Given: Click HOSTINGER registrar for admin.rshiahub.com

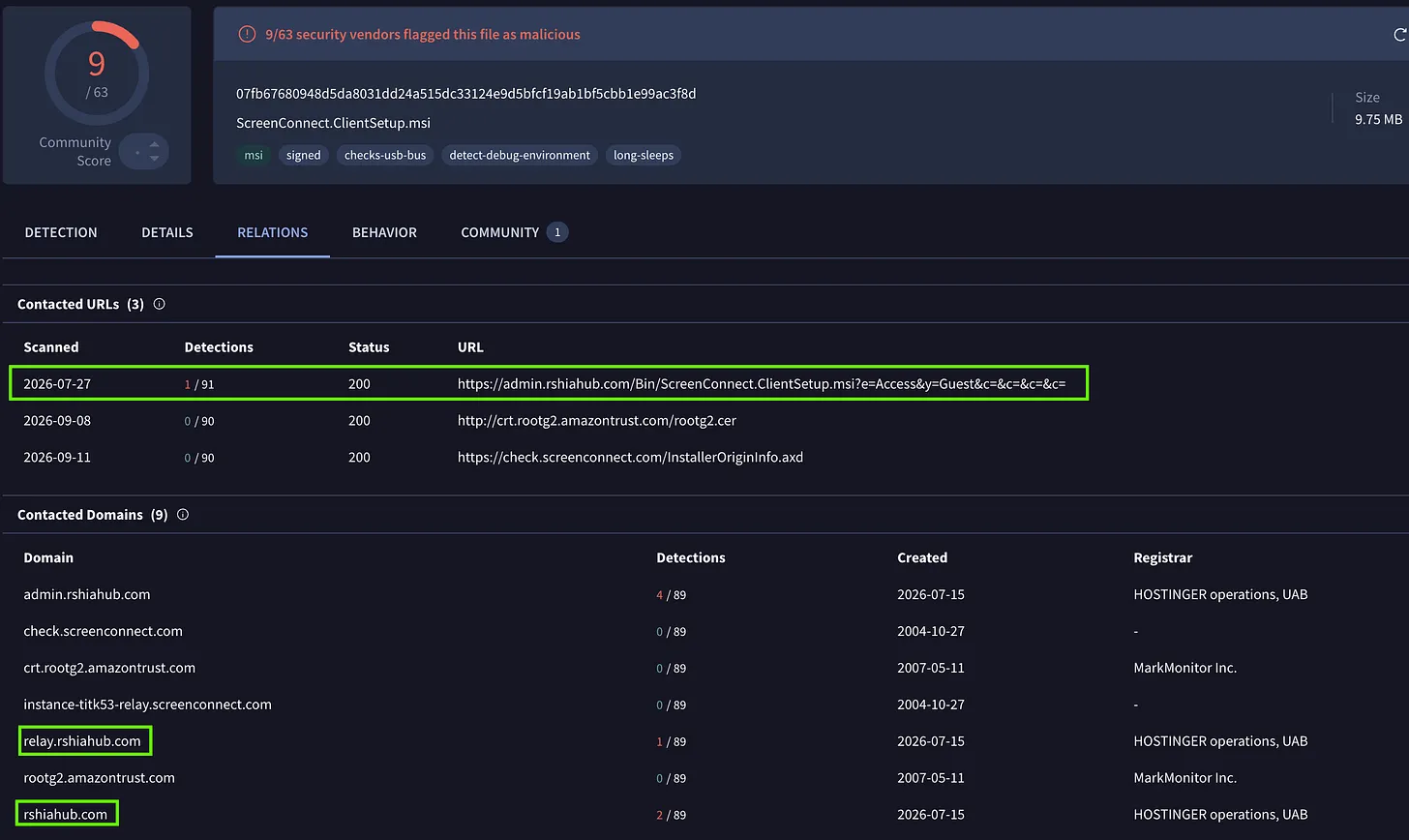Looking at the screenshot, I should click(x=1220, y=594).
